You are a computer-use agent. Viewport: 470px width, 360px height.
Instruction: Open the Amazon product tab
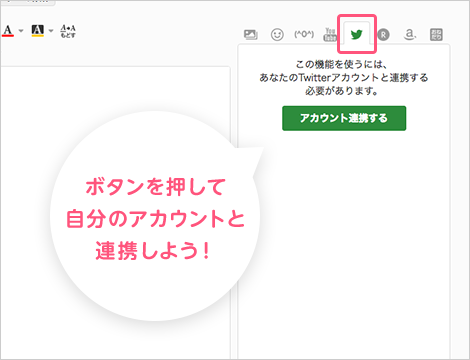410,34
